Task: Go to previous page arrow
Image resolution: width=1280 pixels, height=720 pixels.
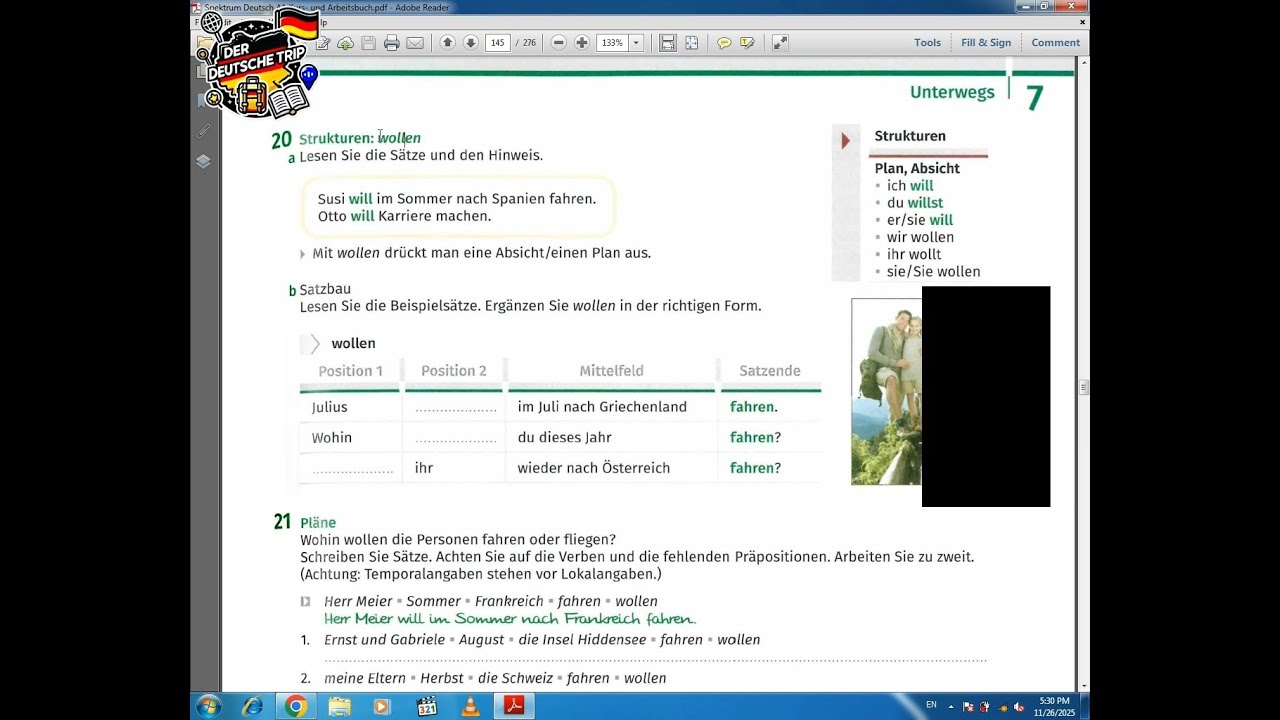Action: [x=447, y=43]
